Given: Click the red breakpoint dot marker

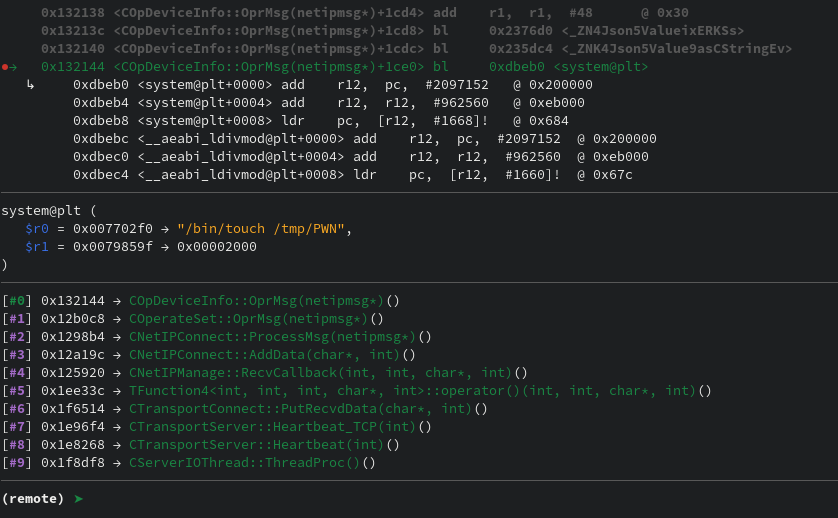Looking at the screenshot, I should (5, 67).
